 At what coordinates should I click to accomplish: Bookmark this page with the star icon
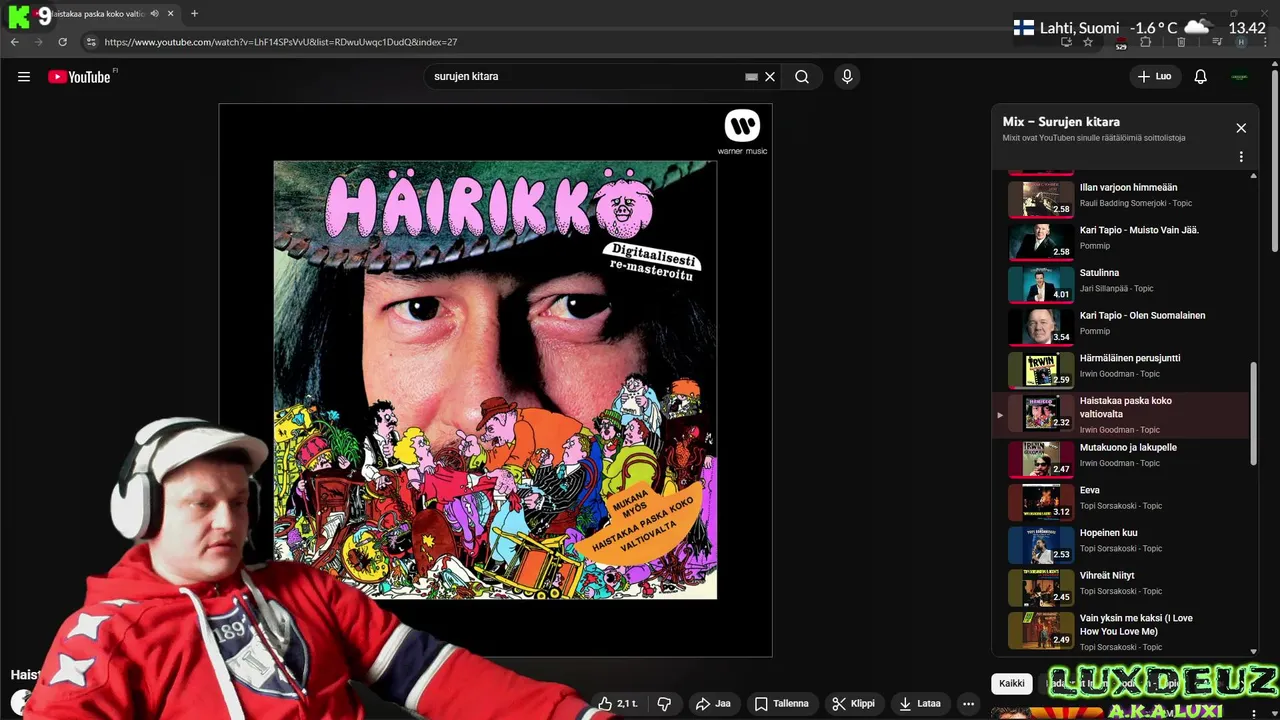click(1088, 42)
